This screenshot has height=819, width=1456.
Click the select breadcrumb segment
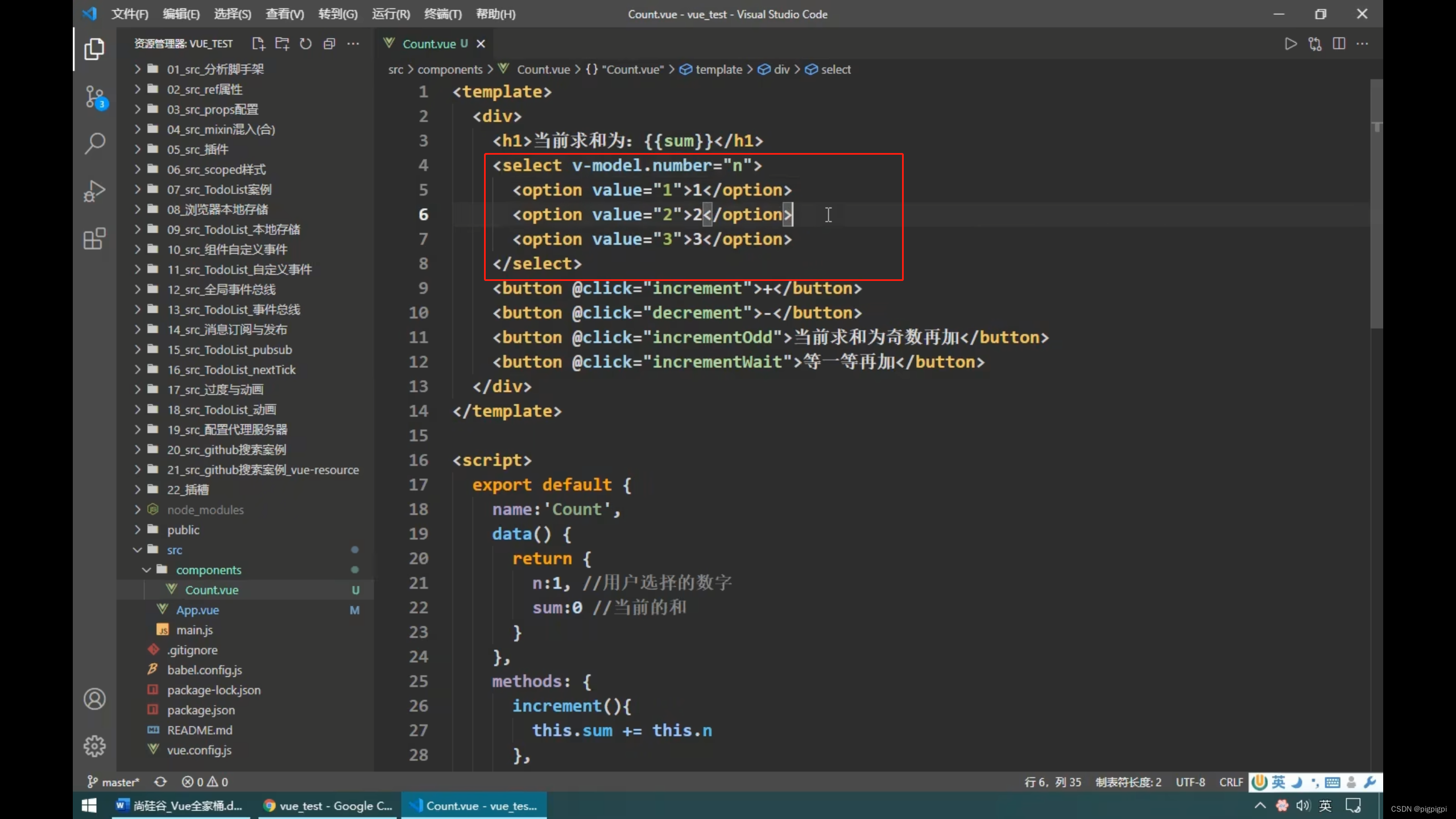[x=829, y=69]
